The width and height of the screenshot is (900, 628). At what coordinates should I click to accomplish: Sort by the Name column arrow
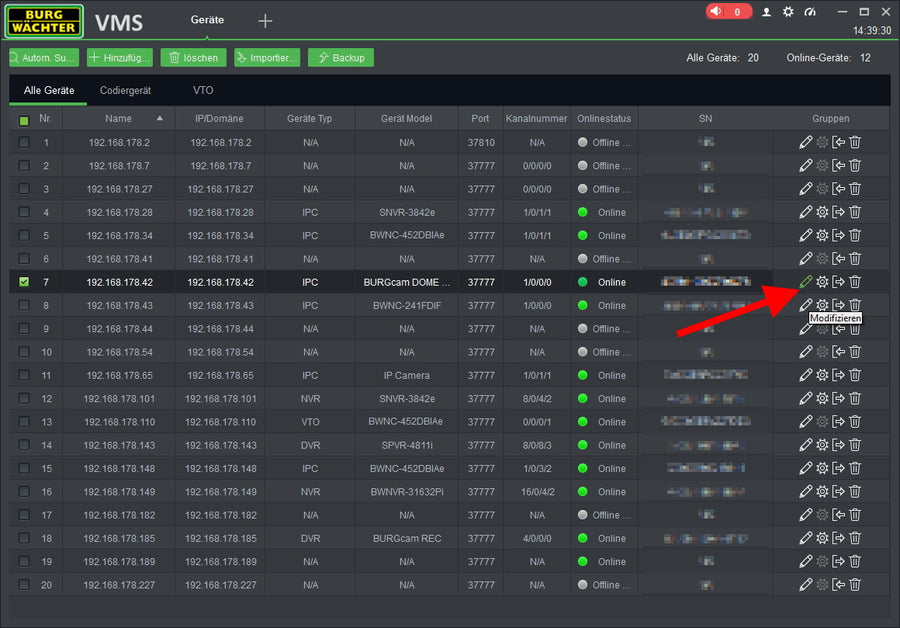tap(159, 119)
